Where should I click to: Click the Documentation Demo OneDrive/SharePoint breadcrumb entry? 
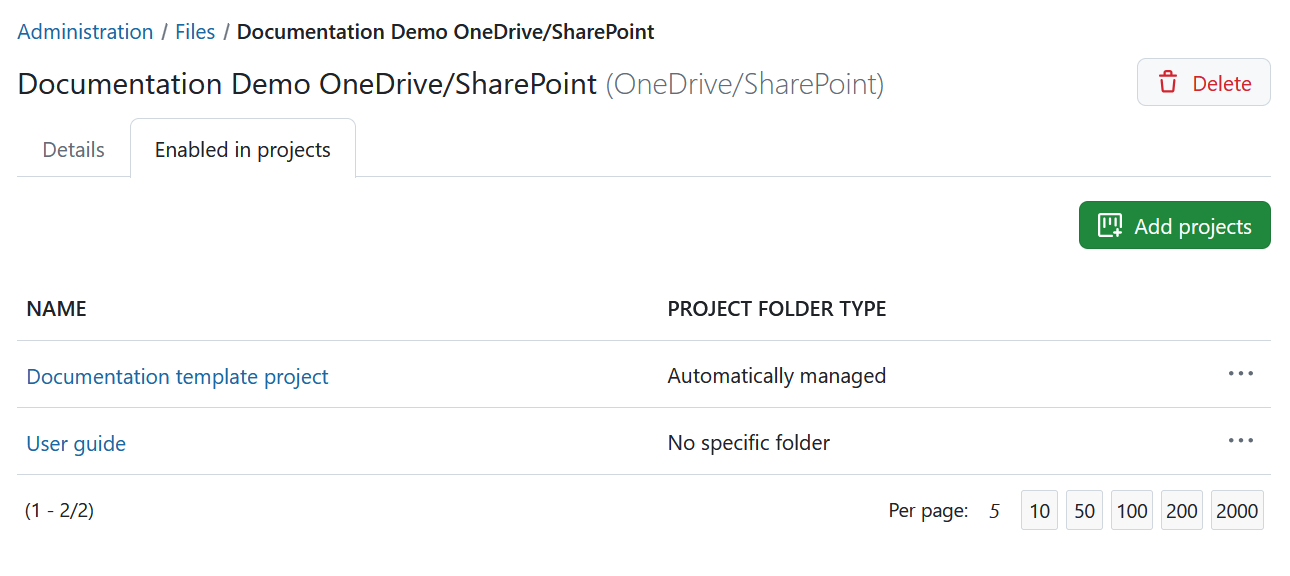[446, 31]
